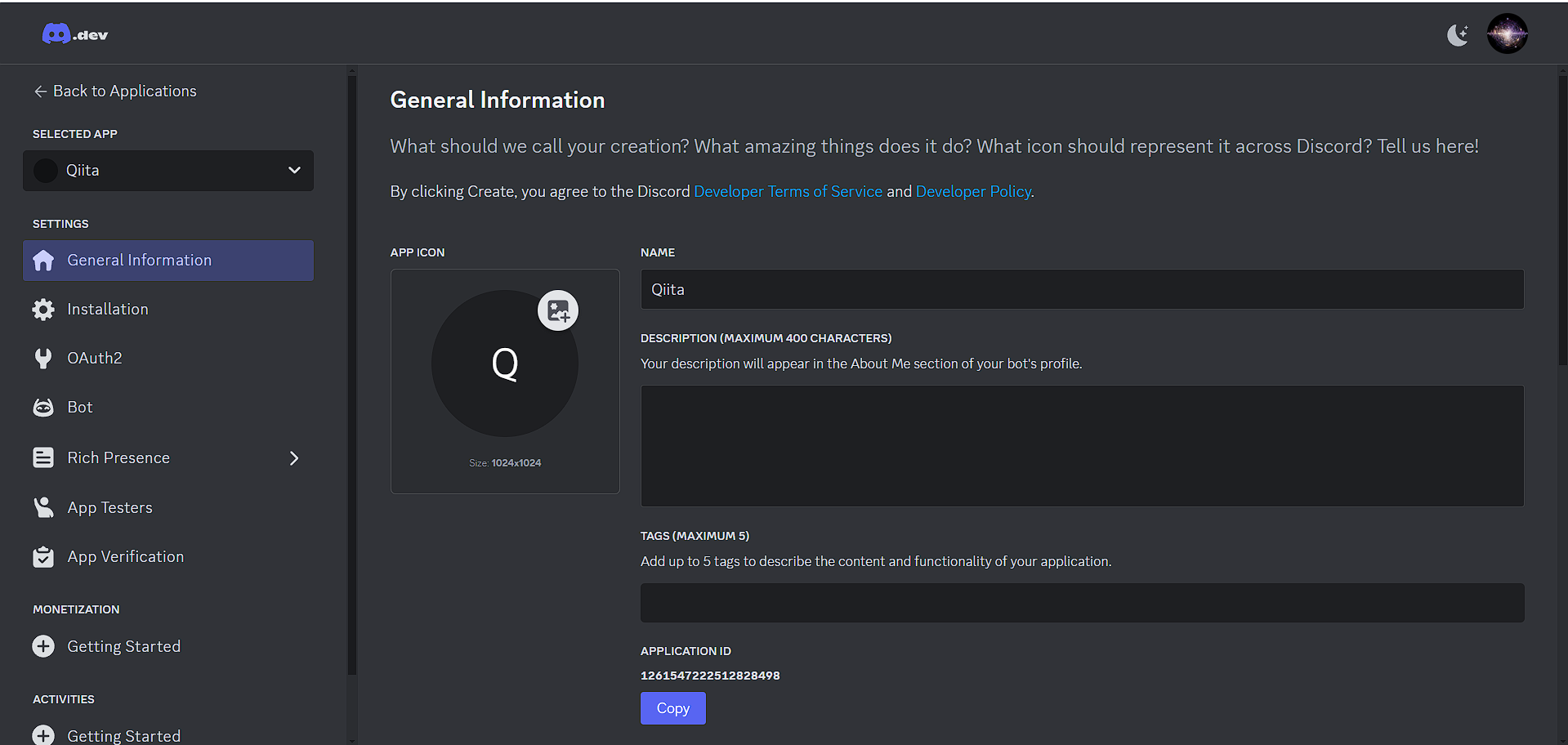Open the General Information settings page
Screen dimensions: 1568x745
tap(168, 260)
